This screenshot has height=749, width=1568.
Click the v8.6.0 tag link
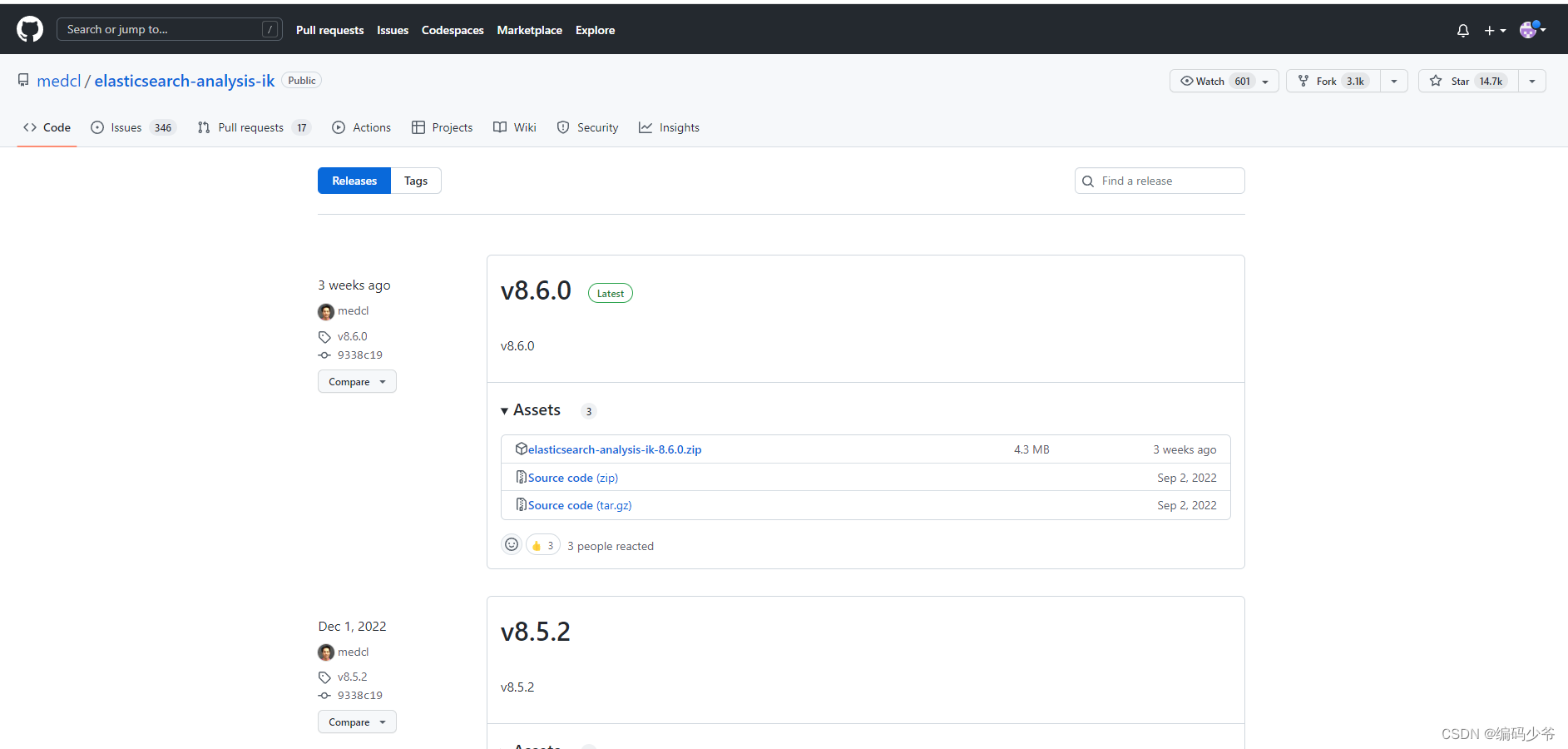353,336
